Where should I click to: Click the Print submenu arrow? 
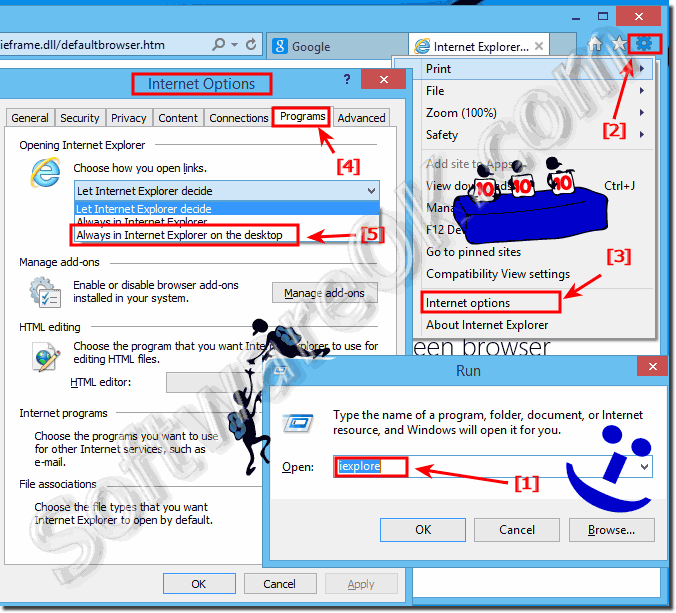[642, 69]
